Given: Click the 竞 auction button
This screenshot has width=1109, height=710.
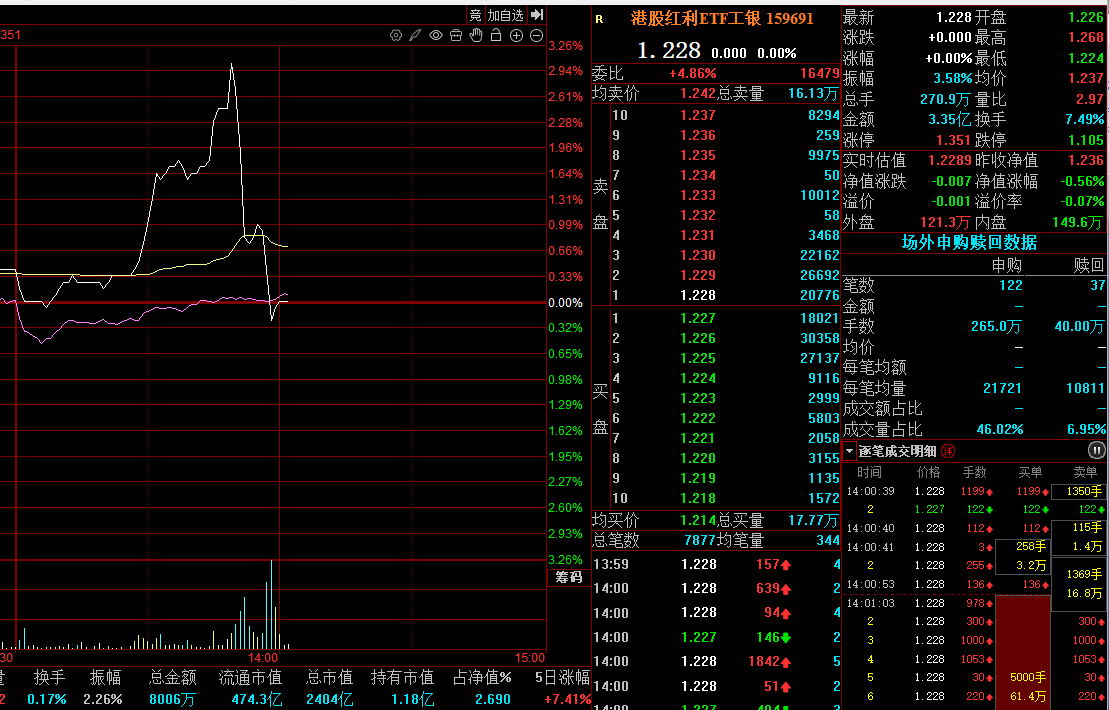Looking at the screenshot, I should coord(475,15).
